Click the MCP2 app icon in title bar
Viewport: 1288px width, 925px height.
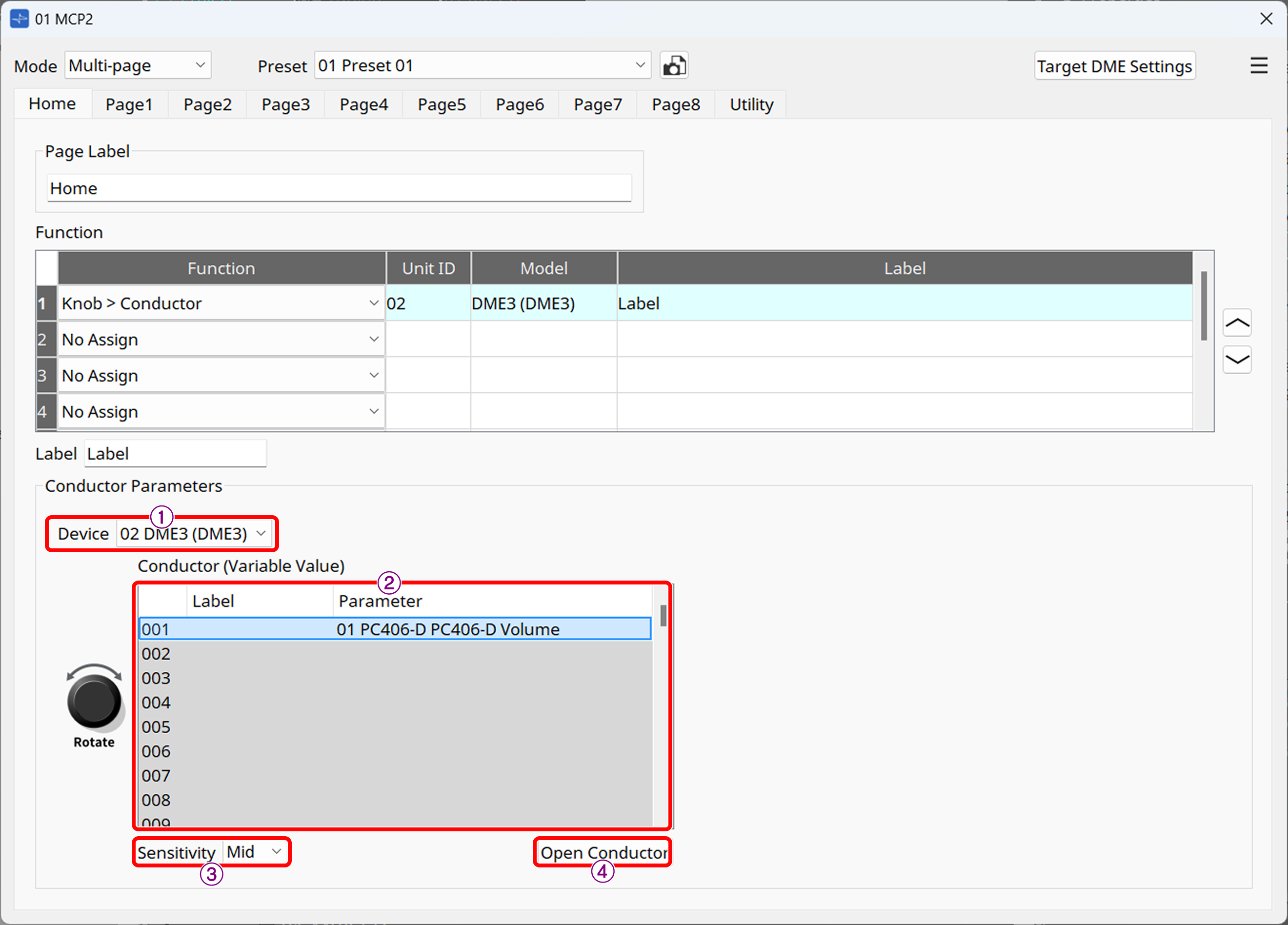pos(20,19)
